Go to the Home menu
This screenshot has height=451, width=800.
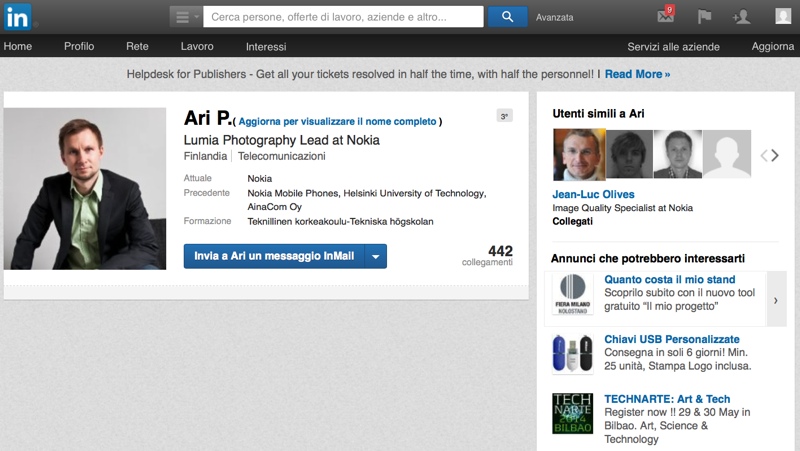pos(18,46)
